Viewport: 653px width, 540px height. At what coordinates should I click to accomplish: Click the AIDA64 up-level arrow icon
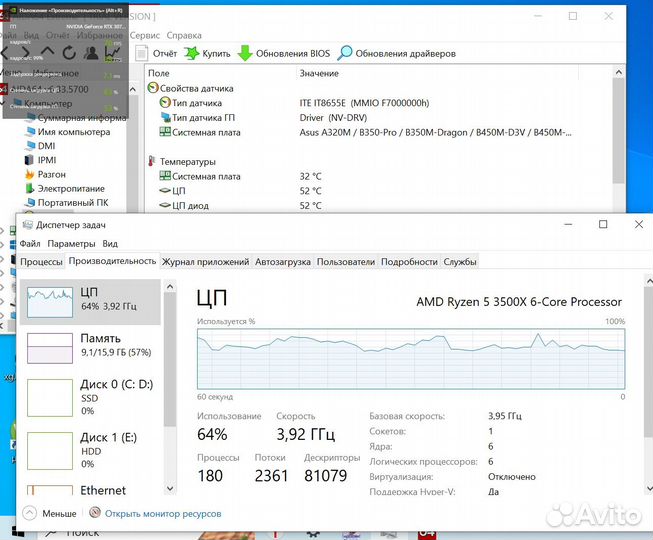point(47,52)
